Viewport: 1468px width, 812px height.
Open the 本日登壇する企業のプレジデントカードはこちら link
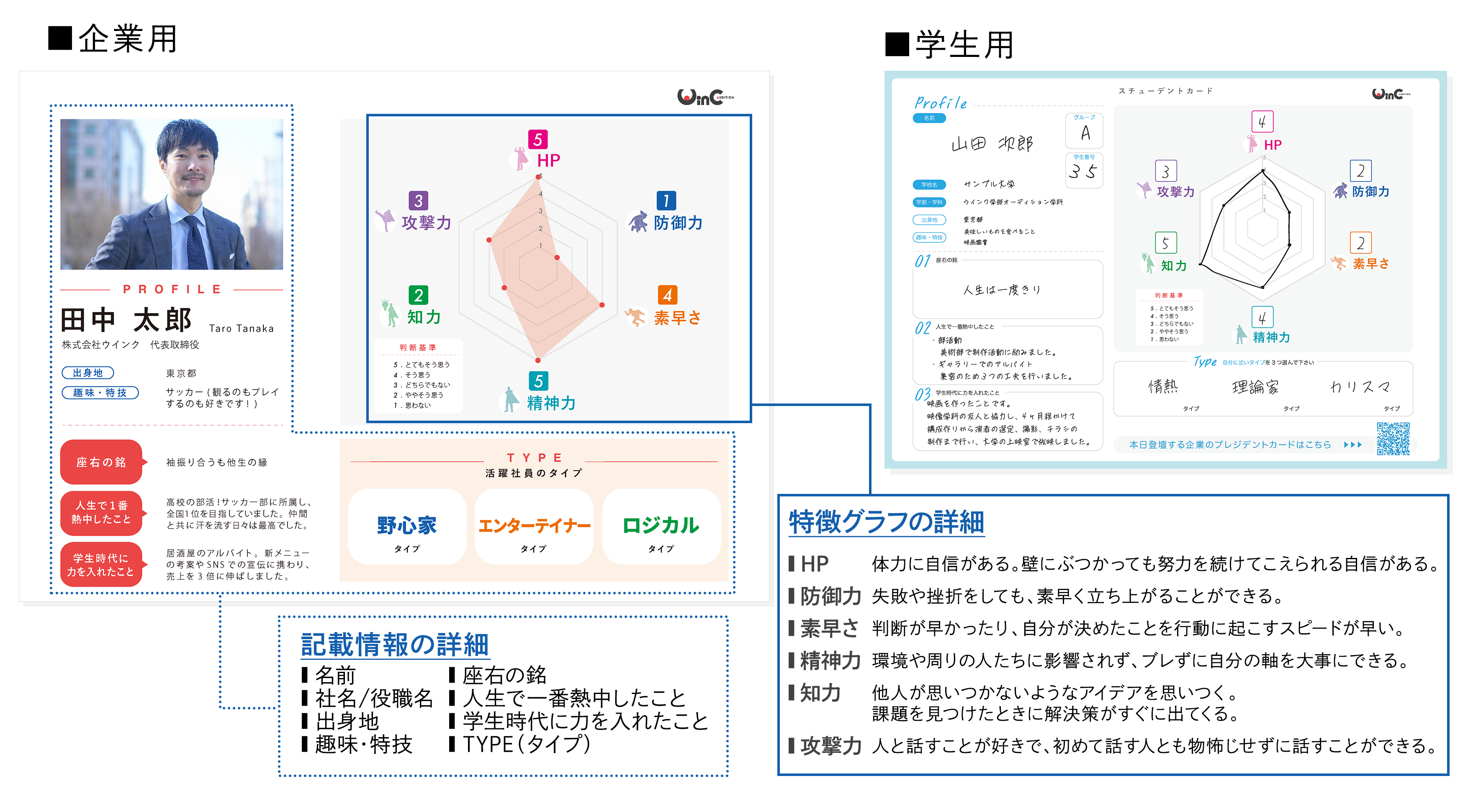click(x=1230, y=445)
